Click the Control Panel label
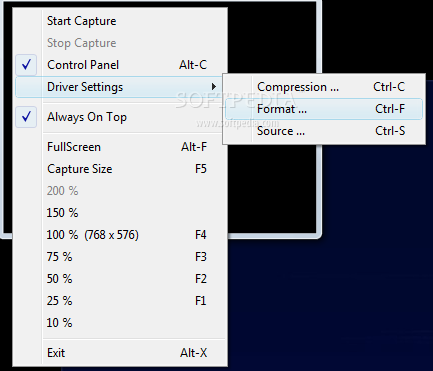 coord(83,65)
